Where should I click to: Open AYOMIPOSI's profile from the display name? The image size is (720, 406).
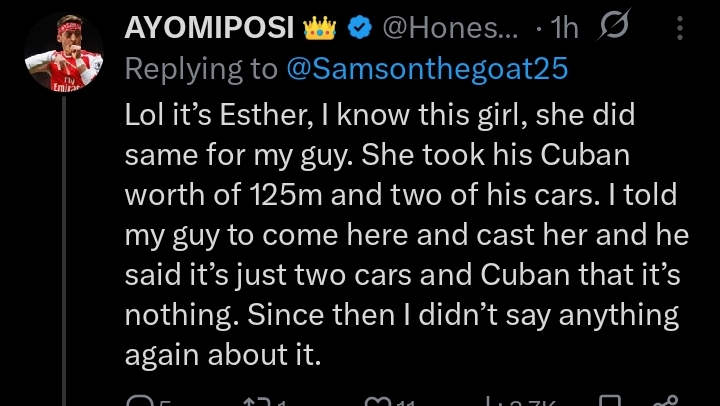point(209,29)
